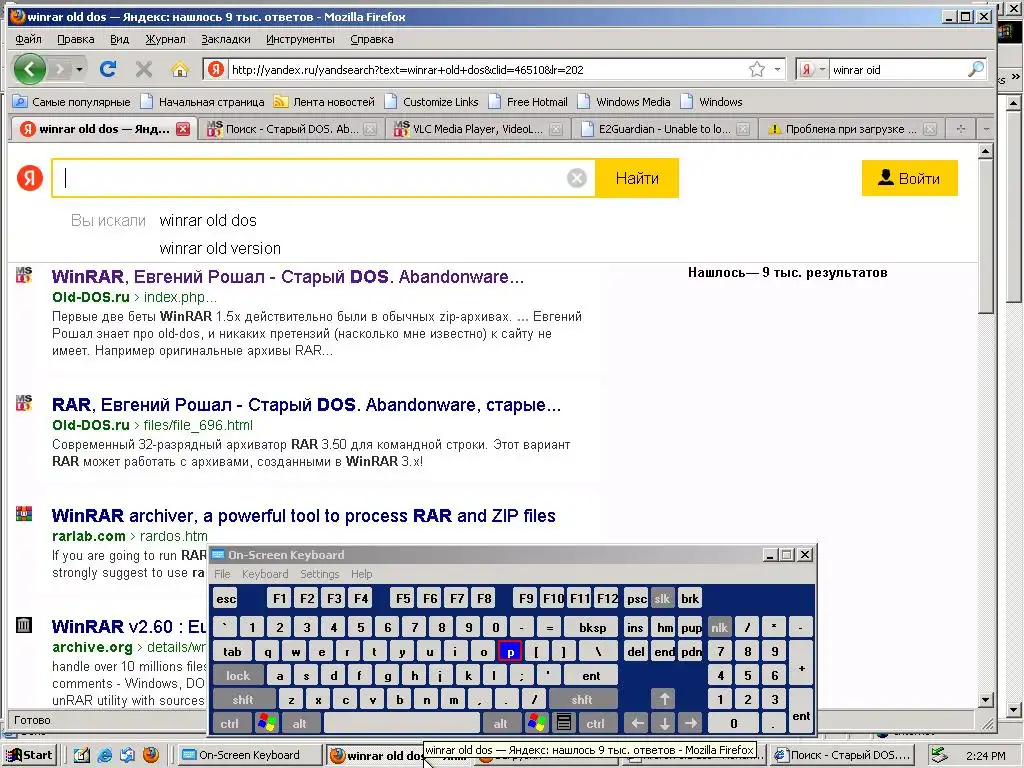The height and width of the screenshot is (768, 1024).
Task: Clear the Yandex search field with the X icon
Action: (577, 178)
